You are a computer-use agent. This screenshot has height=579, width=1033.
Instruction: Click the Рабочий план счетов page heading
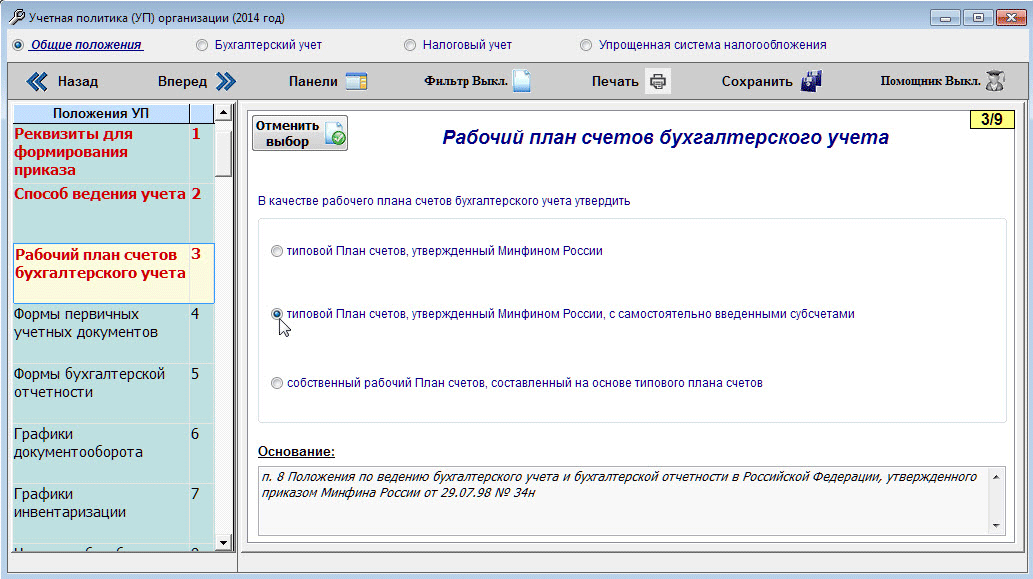(x=665, y=138)
